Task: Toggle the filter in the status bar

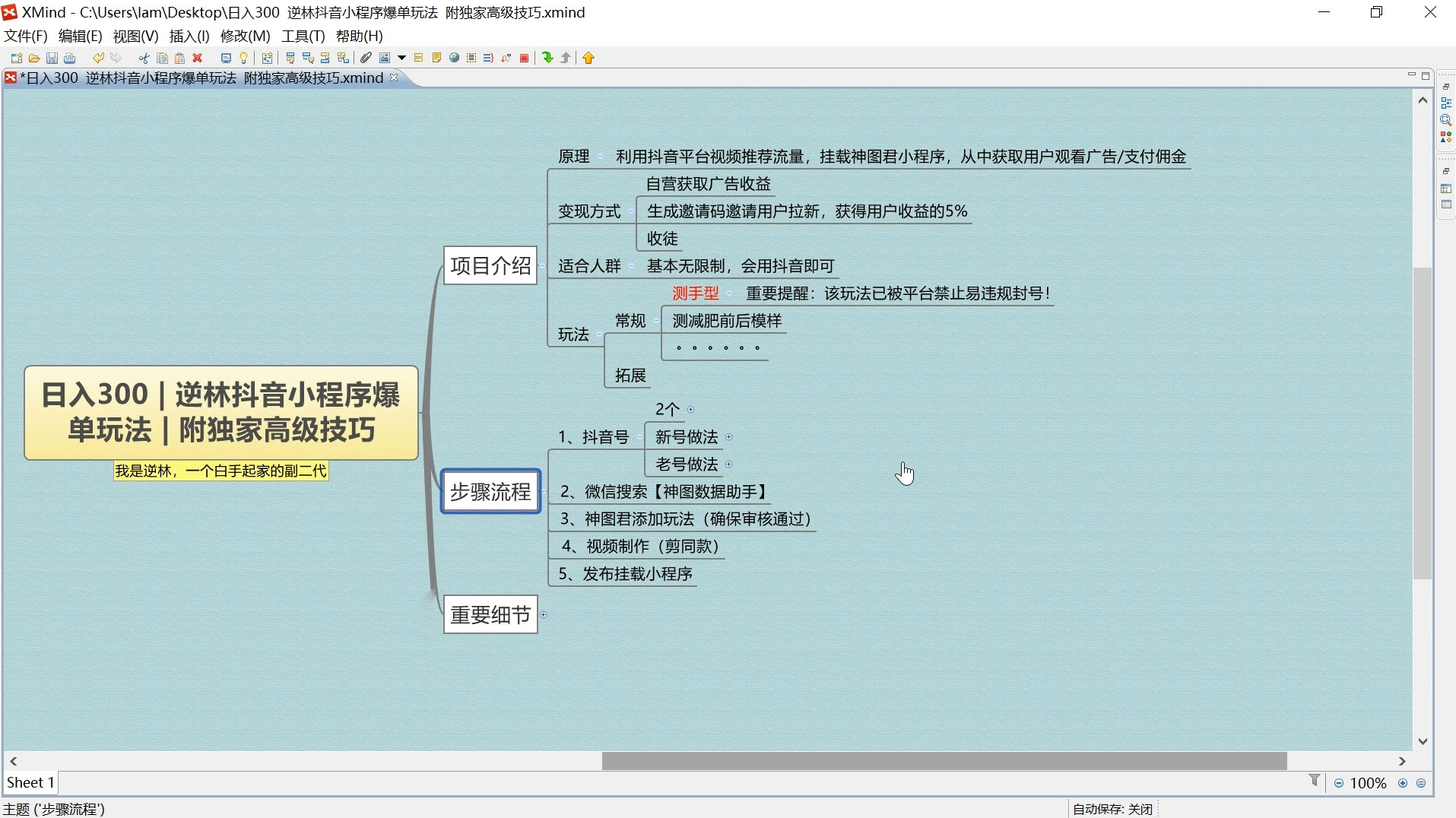Action: (x=1314, y=782)
